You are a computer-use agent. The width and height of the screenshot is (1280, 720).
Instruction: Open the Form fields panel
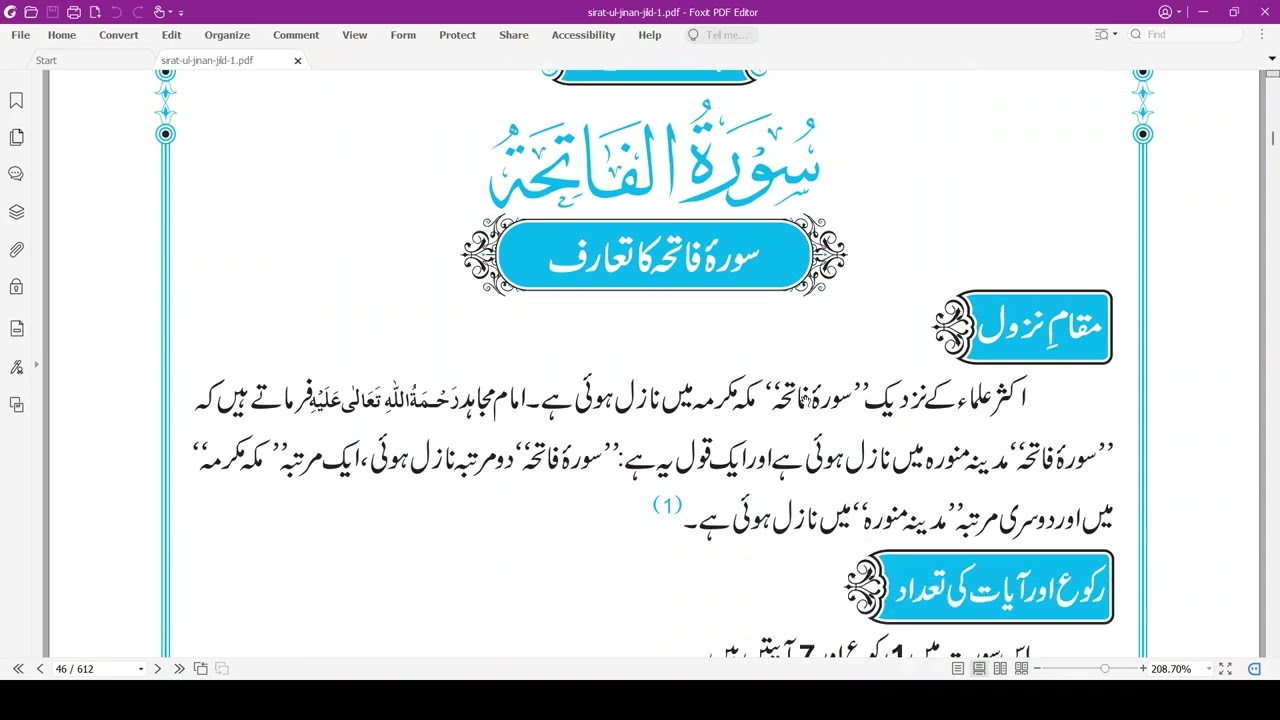(x=16, y=329)
